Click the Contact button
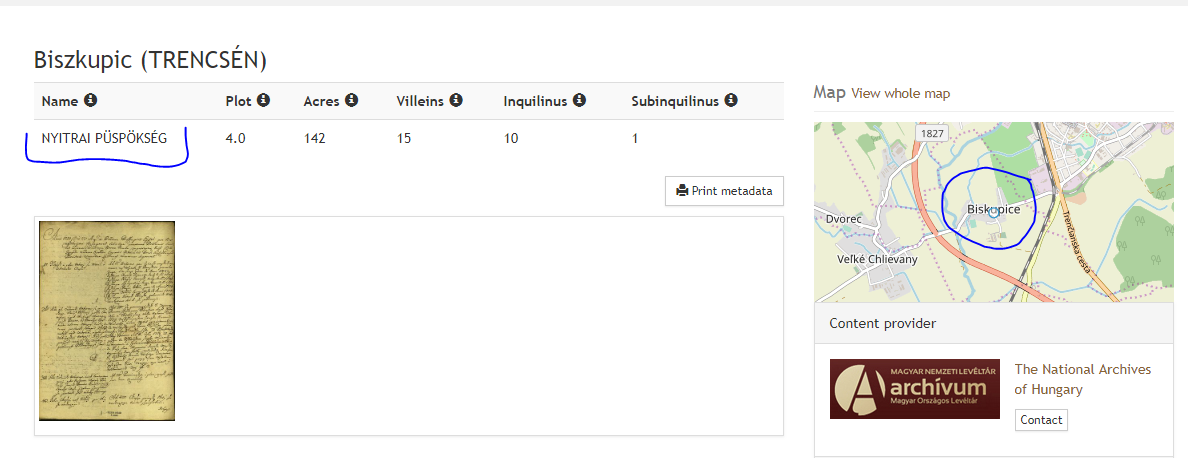 click(1041, 420)
